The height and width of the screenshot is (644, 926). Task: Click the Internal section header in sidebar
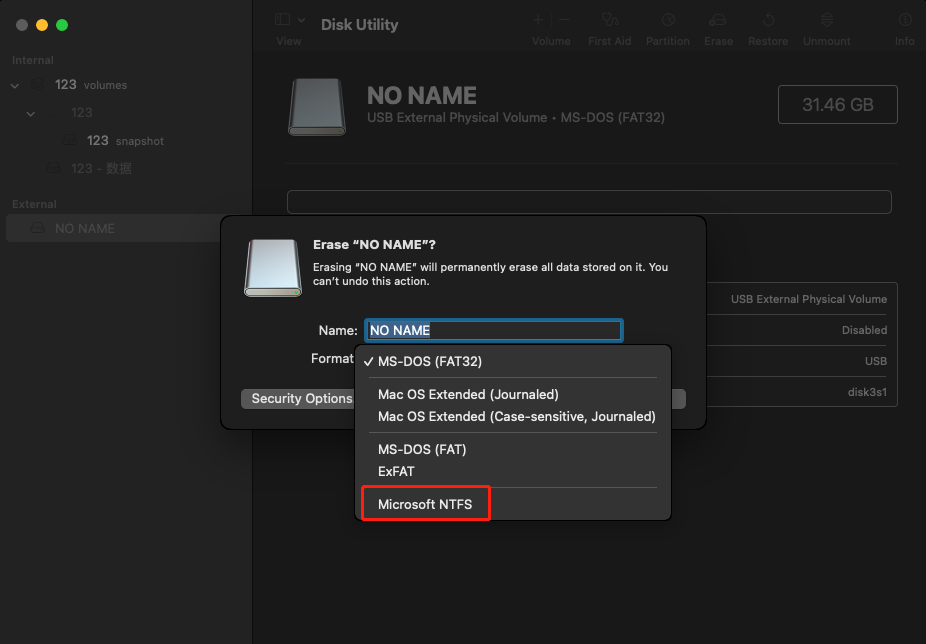click(32, 60)
